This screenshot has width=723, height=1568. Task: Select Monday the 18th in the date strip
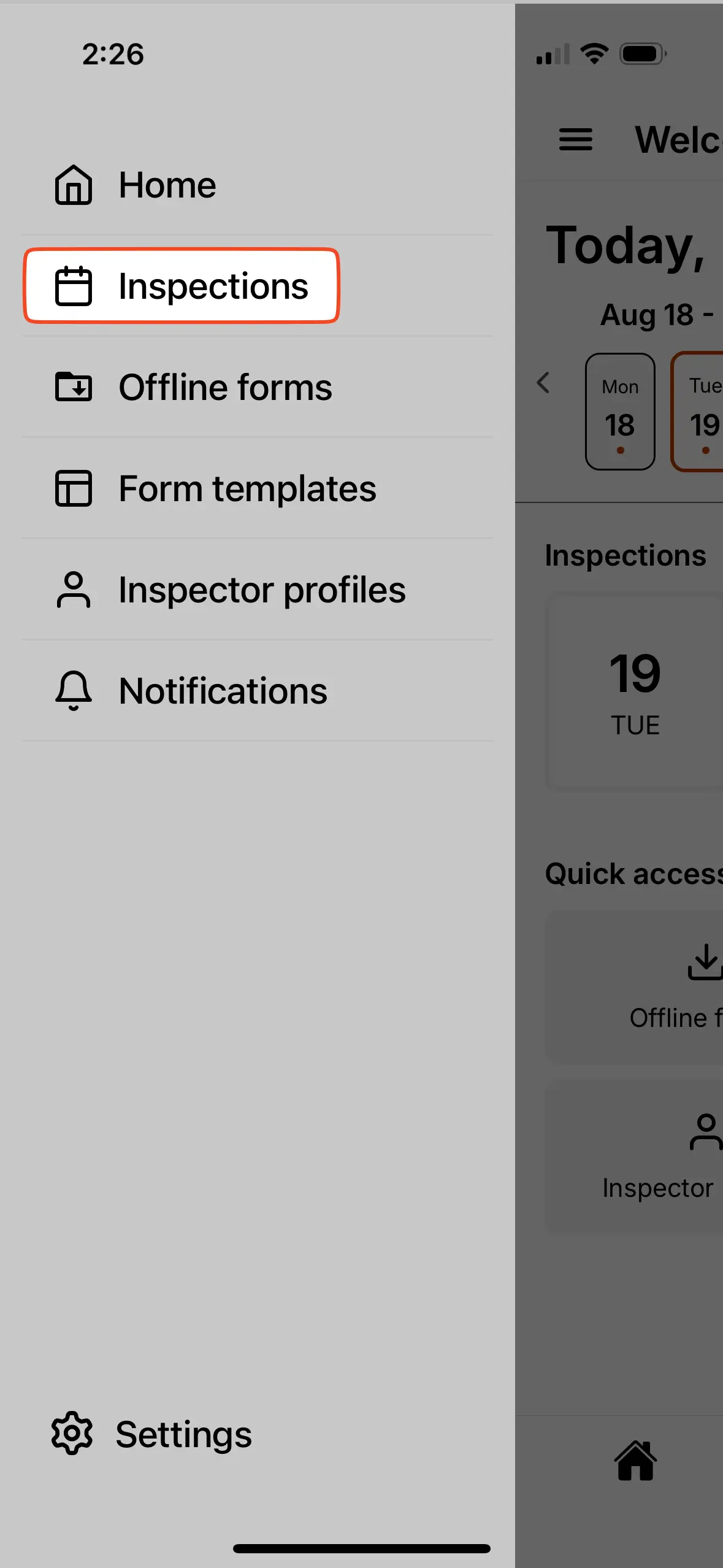619,410
